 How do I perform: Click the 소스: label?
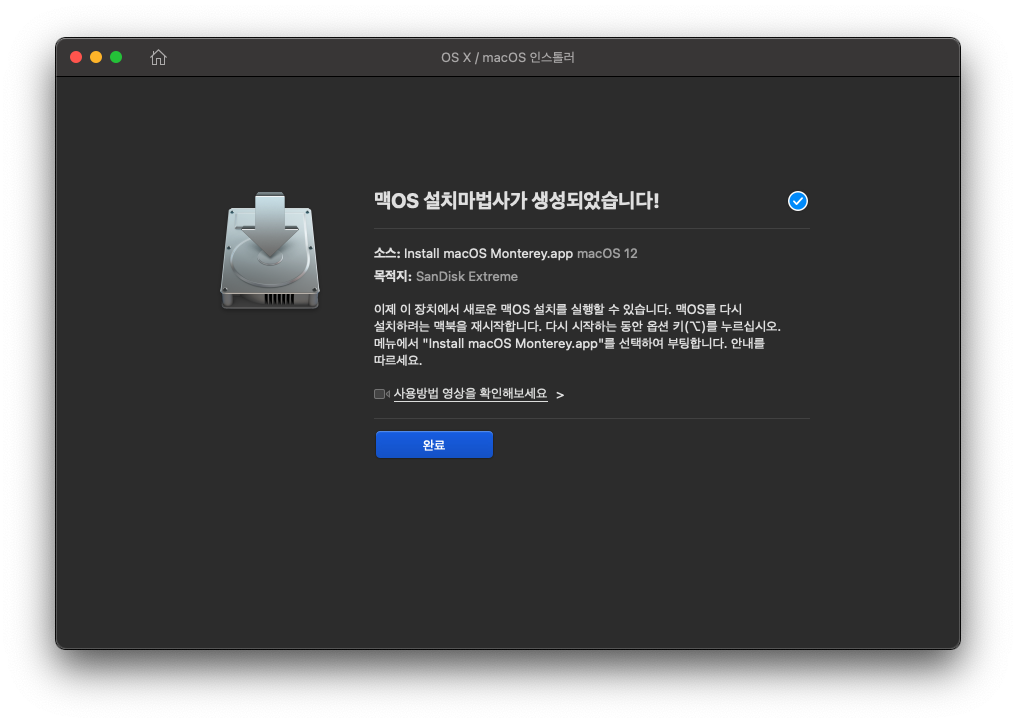(387, 253)
